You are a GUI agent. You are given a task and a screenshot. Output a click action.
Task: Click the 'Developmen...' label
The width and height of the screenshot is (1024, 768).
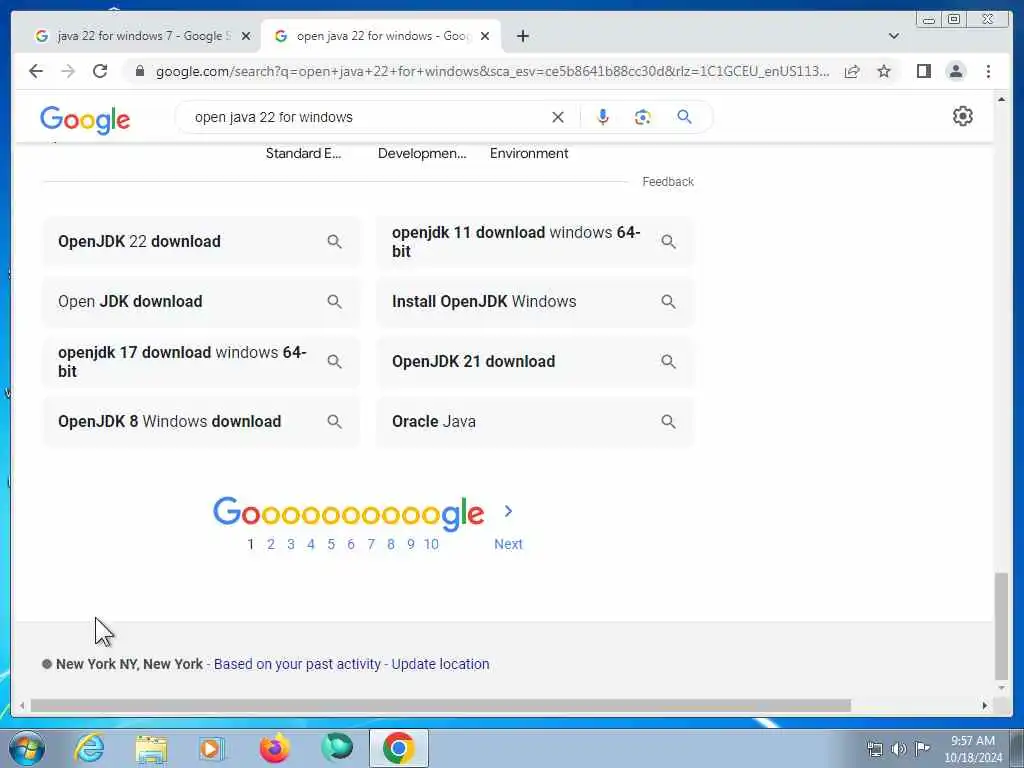coord(422,153)
